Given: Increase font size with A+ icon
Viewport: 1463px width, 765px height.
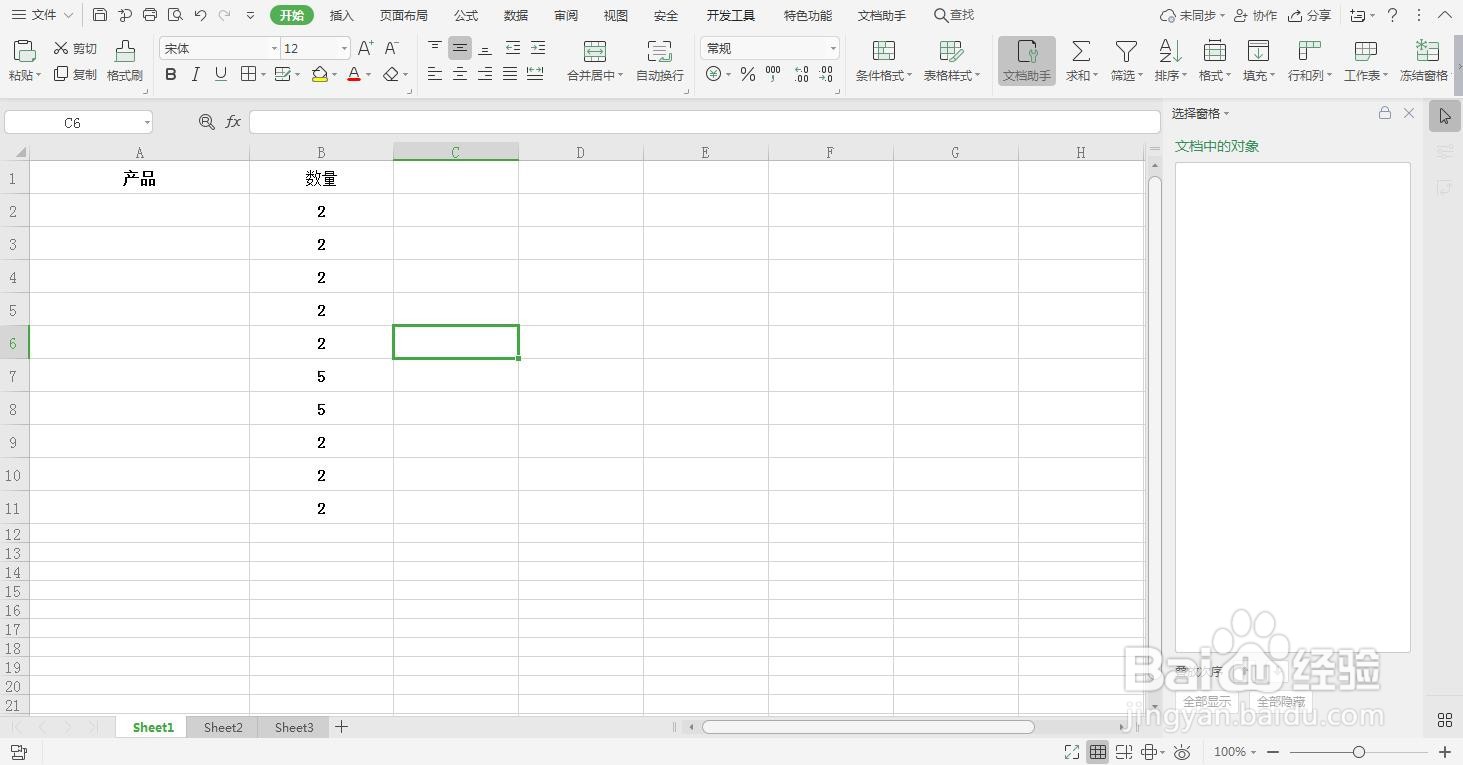Looking at the screenshot, I should click(x=365, y=48).
